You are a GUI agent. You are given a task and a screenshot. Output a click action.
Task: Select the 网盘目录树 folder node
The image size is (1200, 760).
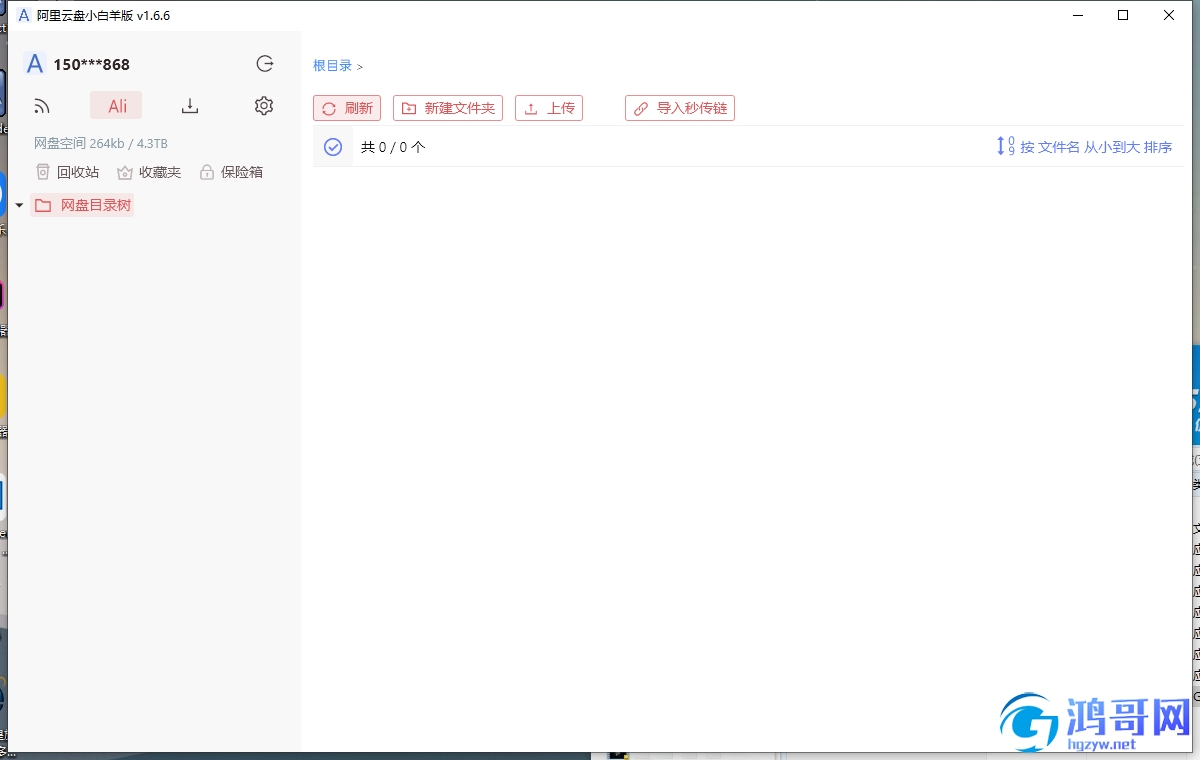click(x=82, y=205)
